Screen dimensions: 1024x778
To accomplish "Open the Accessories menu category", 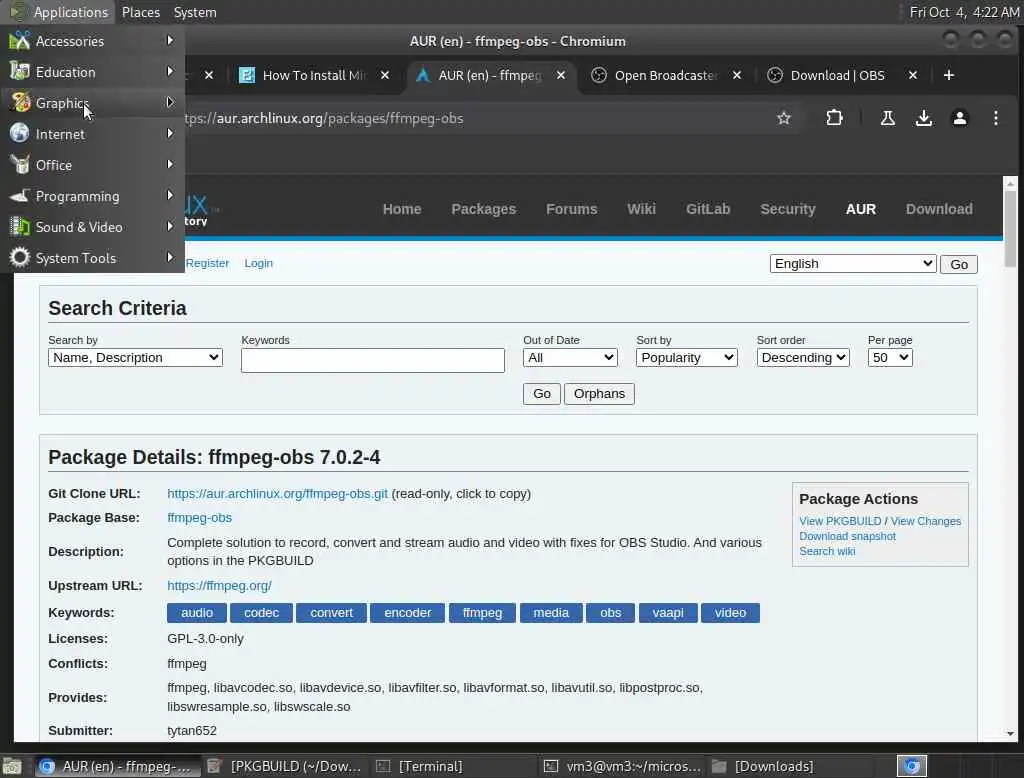I will coord(92,41).
